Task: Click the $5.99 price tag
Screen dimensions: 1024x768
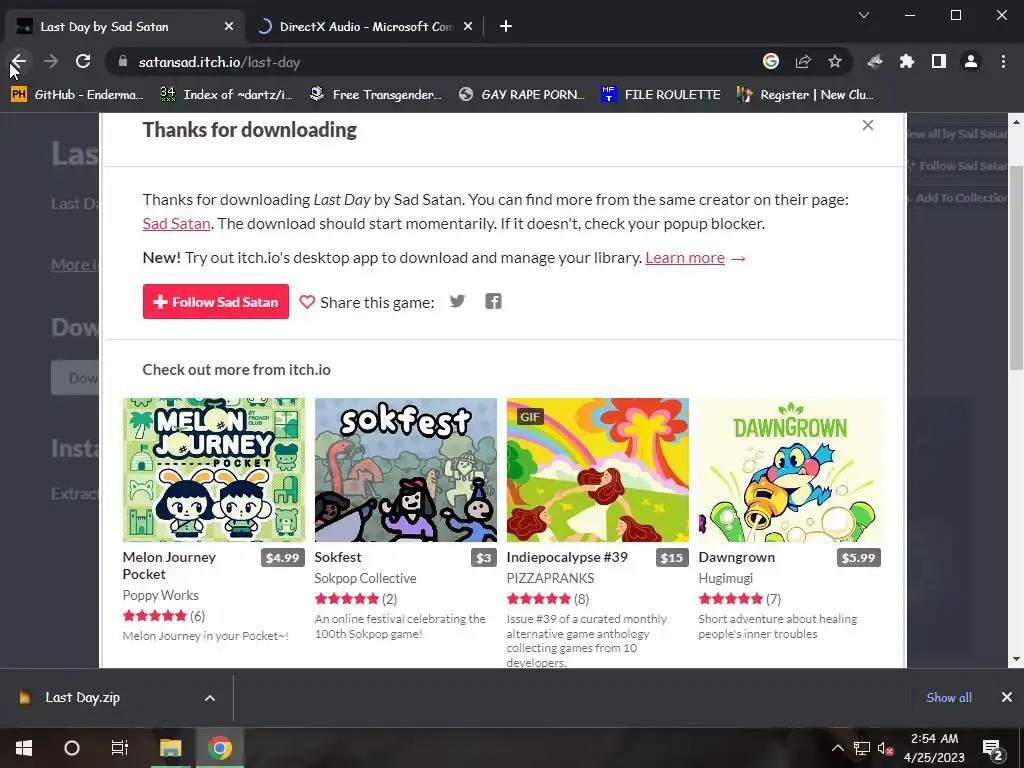Action: pos(858,558)
